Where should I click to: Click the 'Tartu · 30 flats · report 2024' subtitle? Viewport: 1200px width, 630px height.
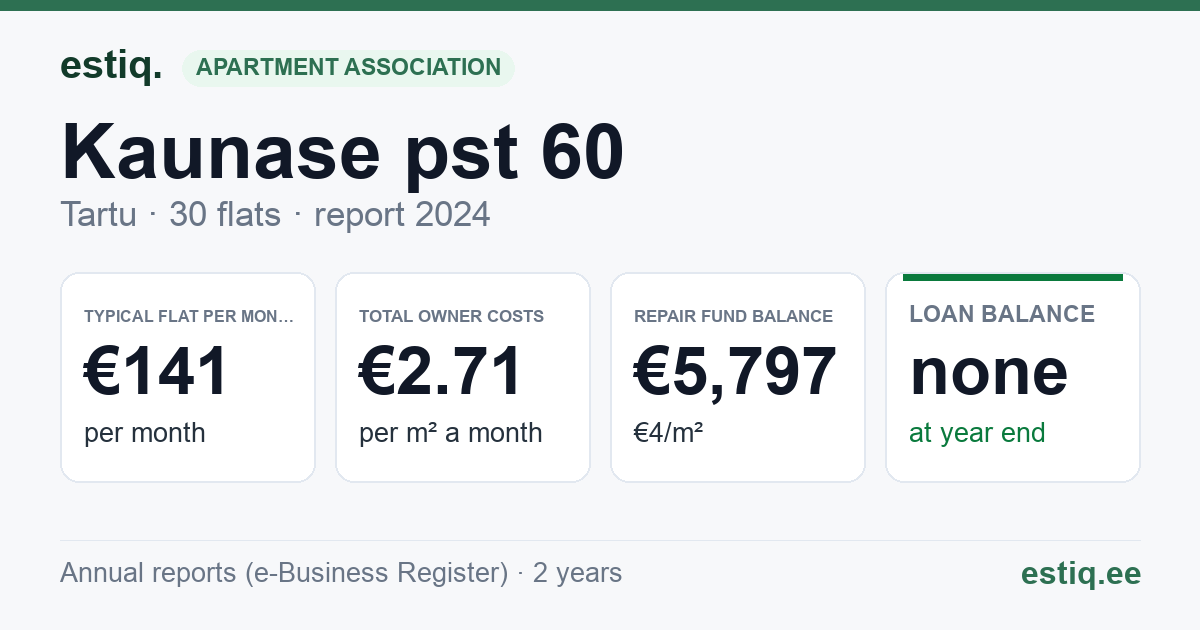[275, 214]
